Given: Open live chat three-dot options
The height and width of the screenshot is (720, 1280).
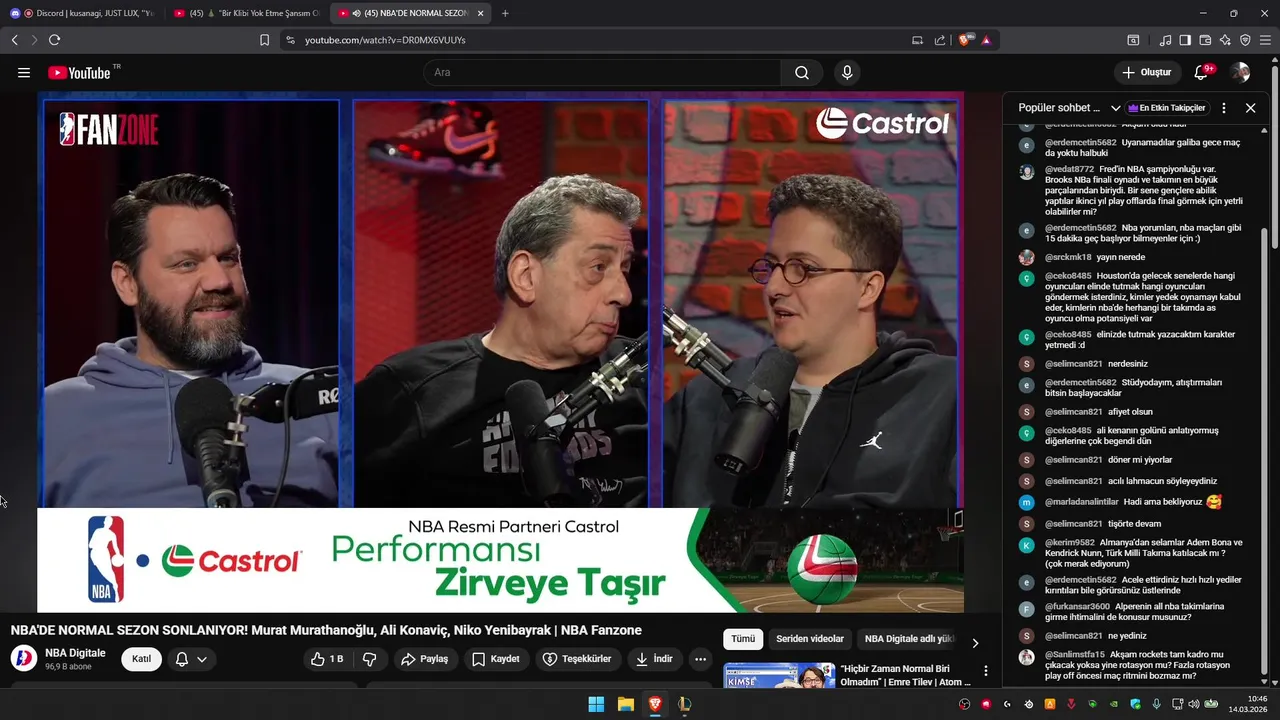Looking at the screenshot, I should pos(1224,108).
